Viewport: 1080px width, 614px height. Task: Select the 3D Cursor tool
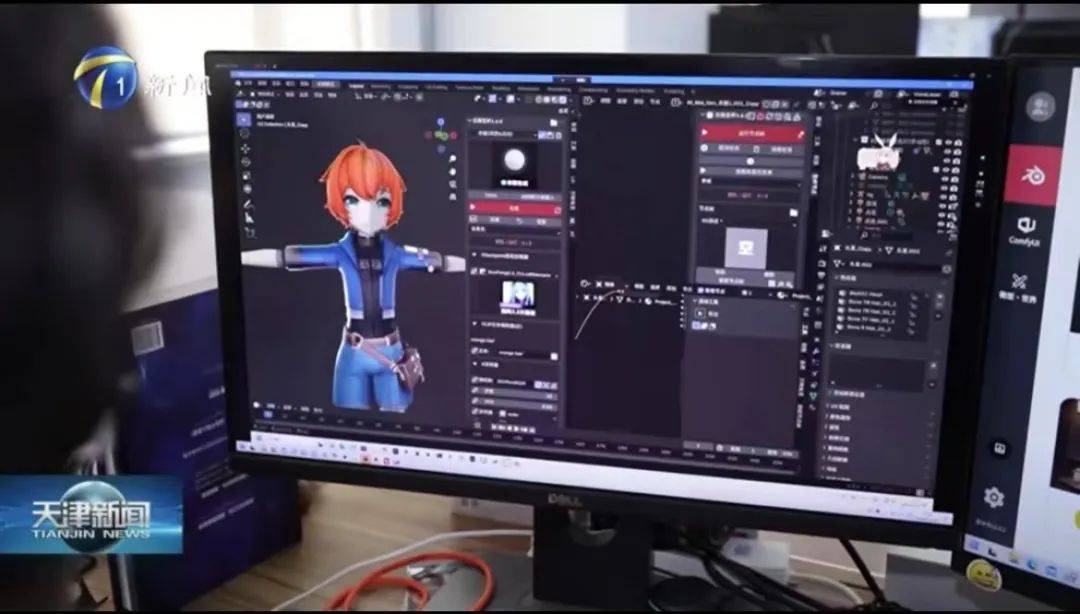[x=245, y=134]
